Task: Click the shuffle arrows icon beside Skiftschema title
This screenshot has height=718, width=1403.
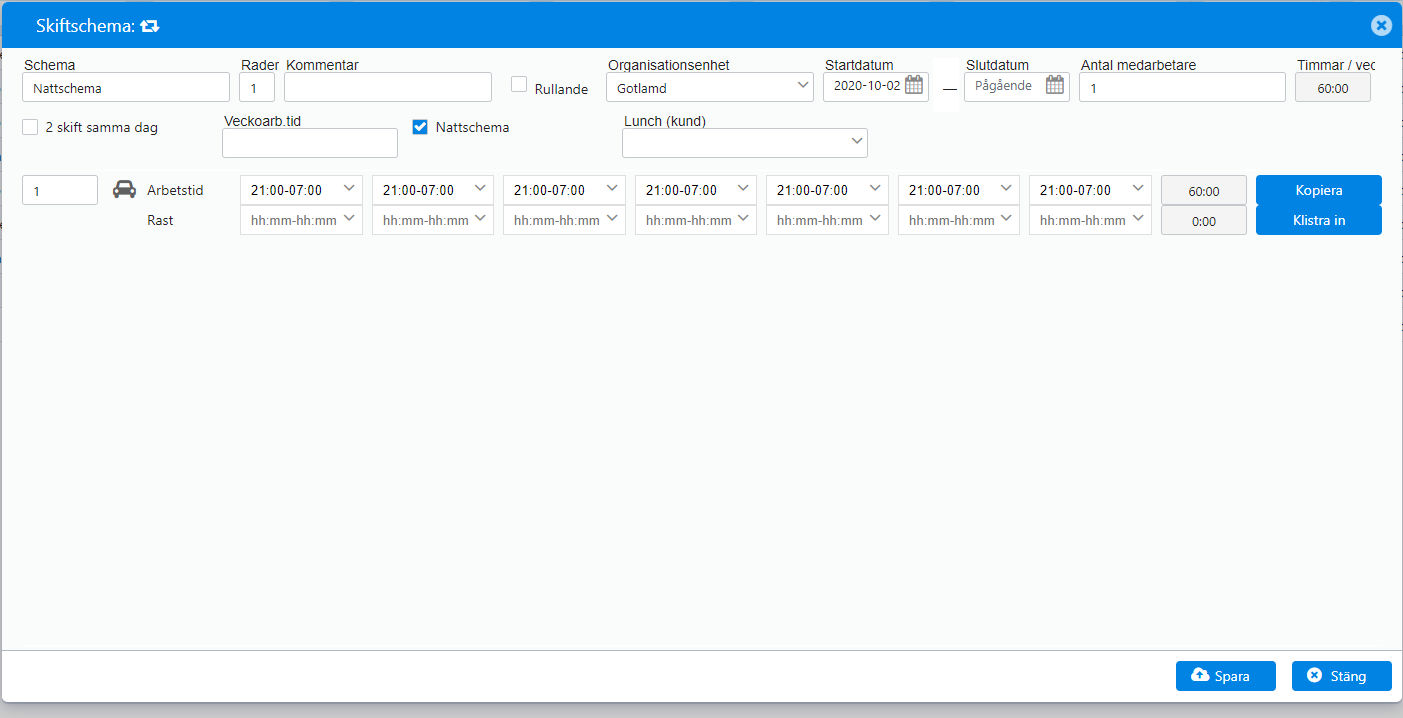Action: click(150, 26)
